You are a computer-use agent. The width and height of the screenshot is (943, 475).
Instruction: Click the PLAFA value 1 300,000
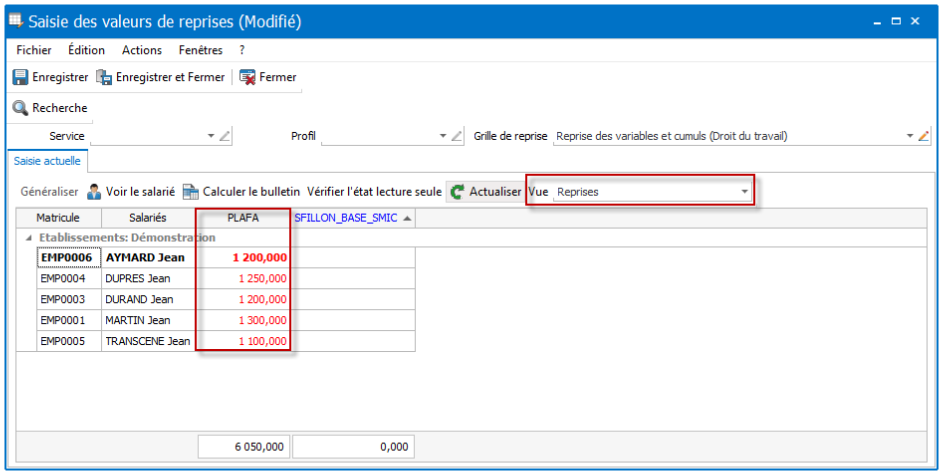coord(262,320)
